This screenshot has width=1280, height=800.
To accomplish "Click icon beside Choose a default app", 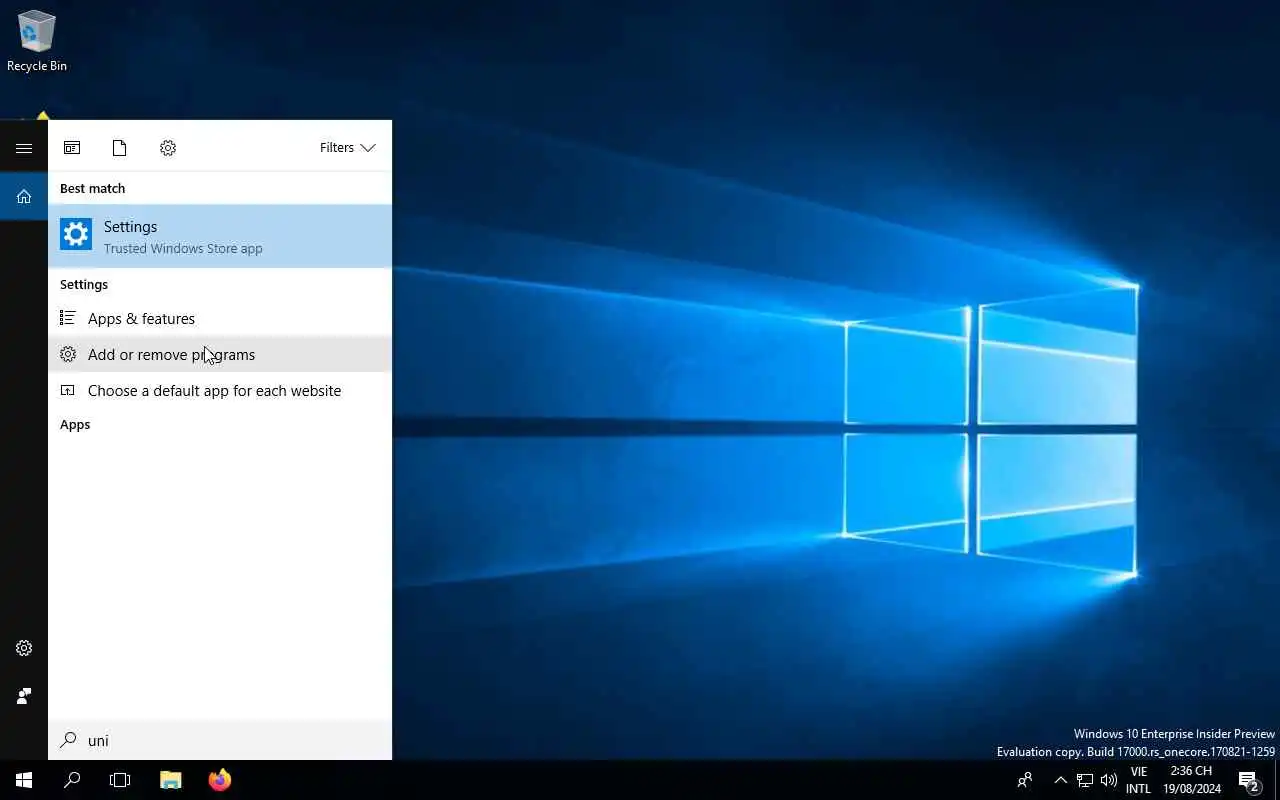I will tap(68, 390).
